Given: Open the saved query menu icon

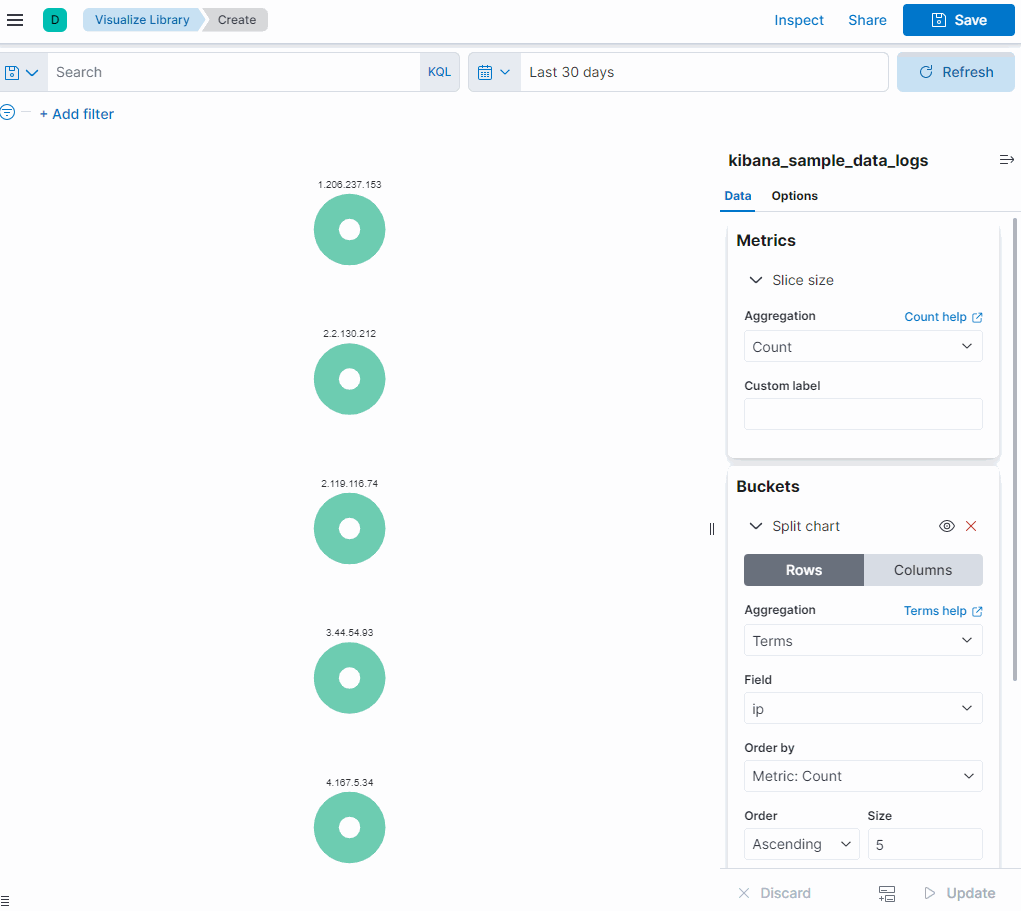Looking at the screenshot, I should point(21,72).
